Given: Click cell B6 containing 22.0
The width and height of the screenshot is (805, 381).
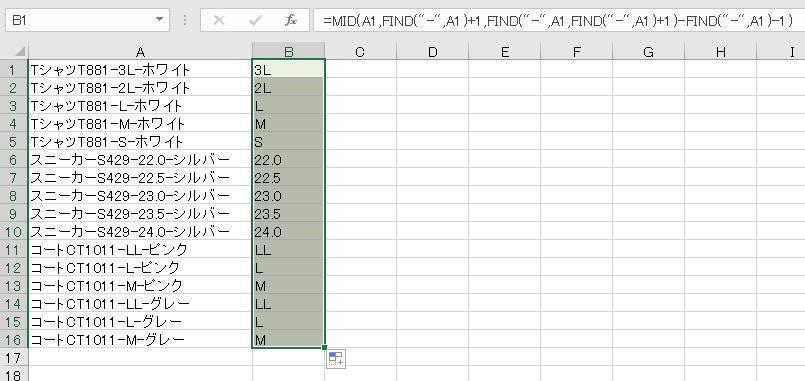Looking at the screenshot, I should (x=289, y=159).
